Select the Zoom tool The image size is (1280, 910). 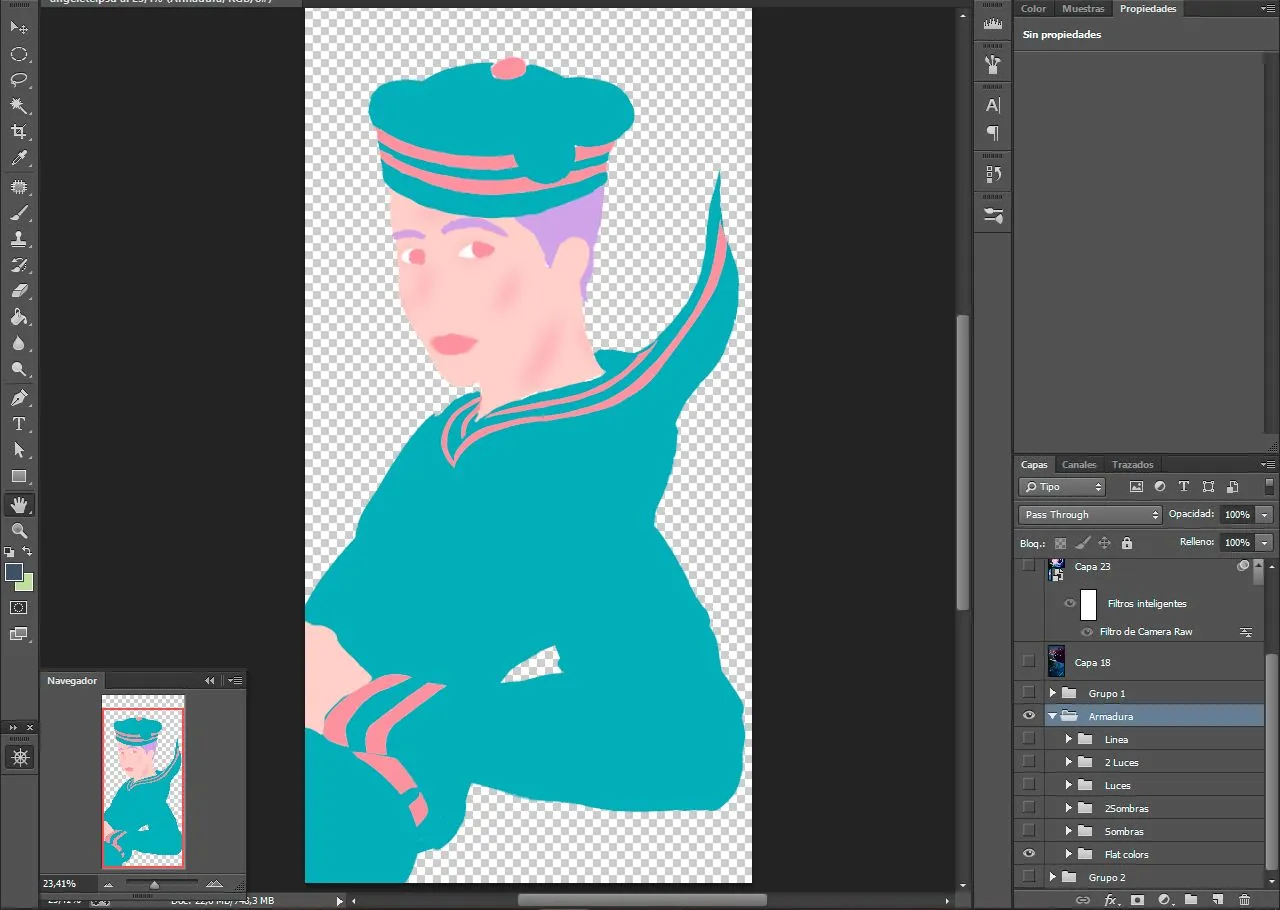pyautogui.click(x=19, y=531)
